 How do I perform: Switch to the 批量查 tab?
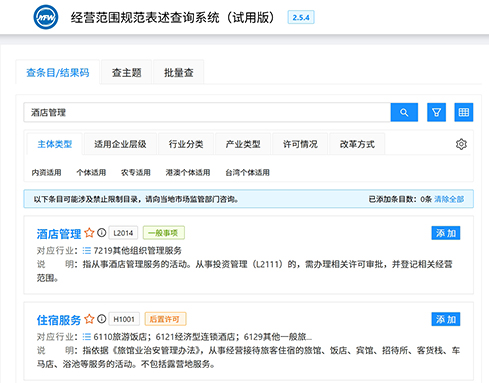[x=179, y=72]
